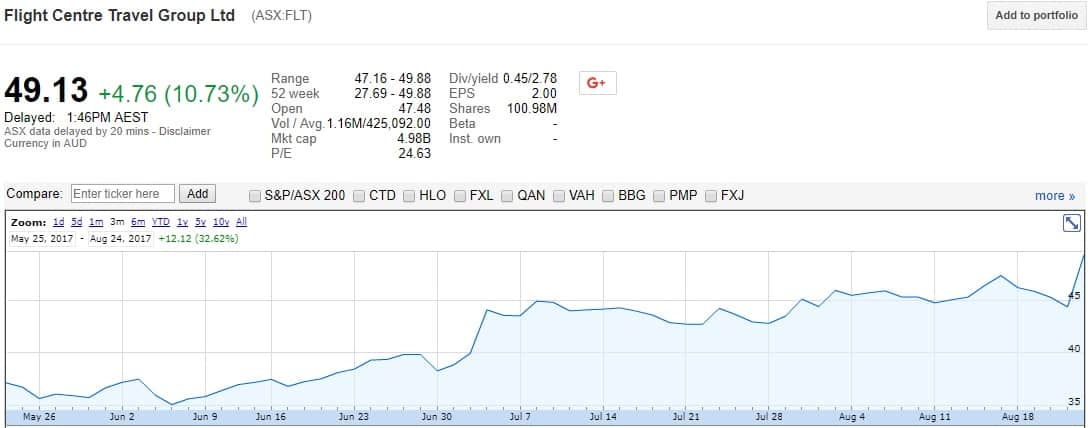Click in the Enter ticker here field
The image size is (1088, 428).
122,194
